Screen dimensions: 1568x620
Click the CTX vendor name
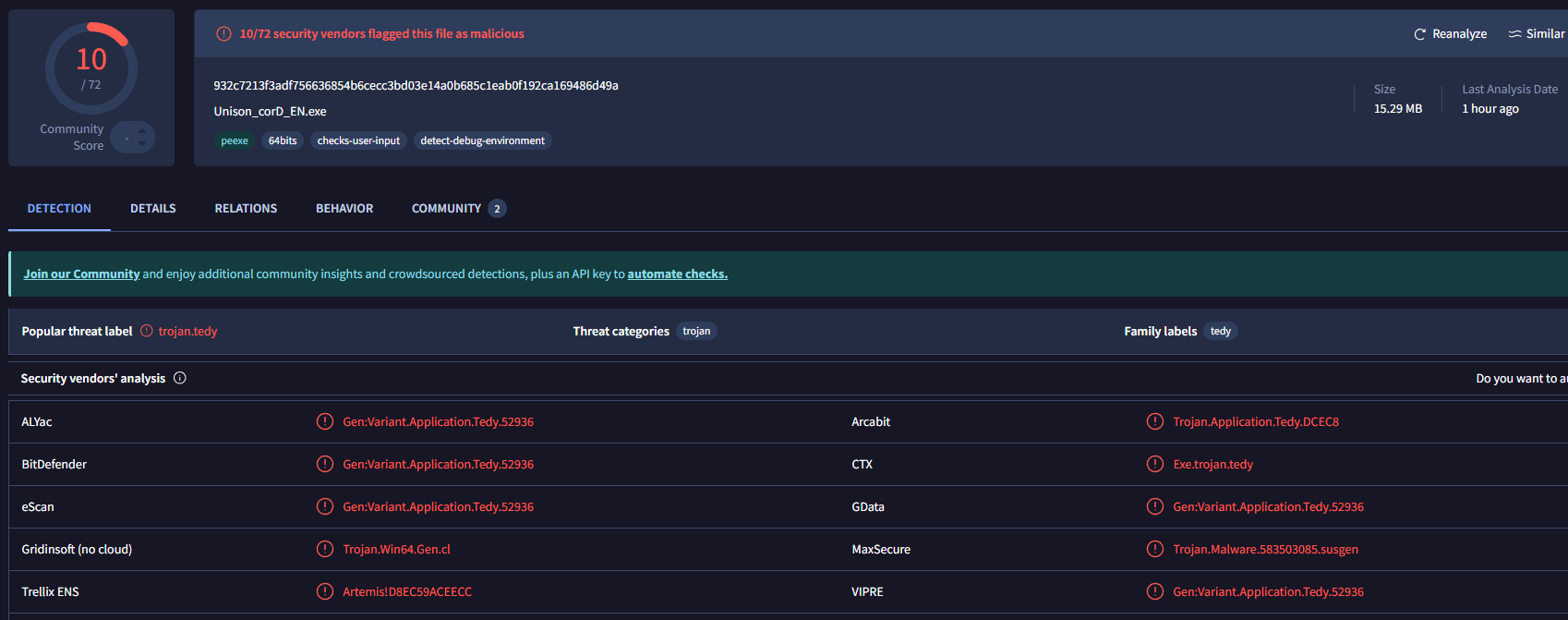click(862, 465)
